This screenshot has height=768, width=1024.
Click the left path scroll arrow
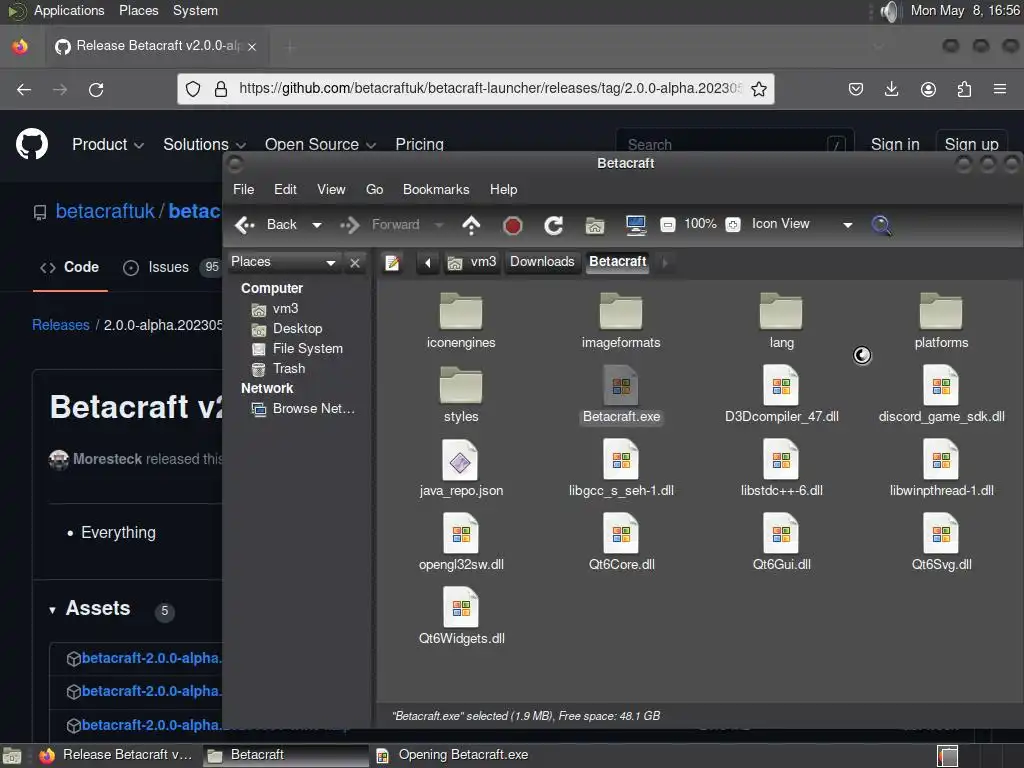pyautogui.click(x=428, y=263)
